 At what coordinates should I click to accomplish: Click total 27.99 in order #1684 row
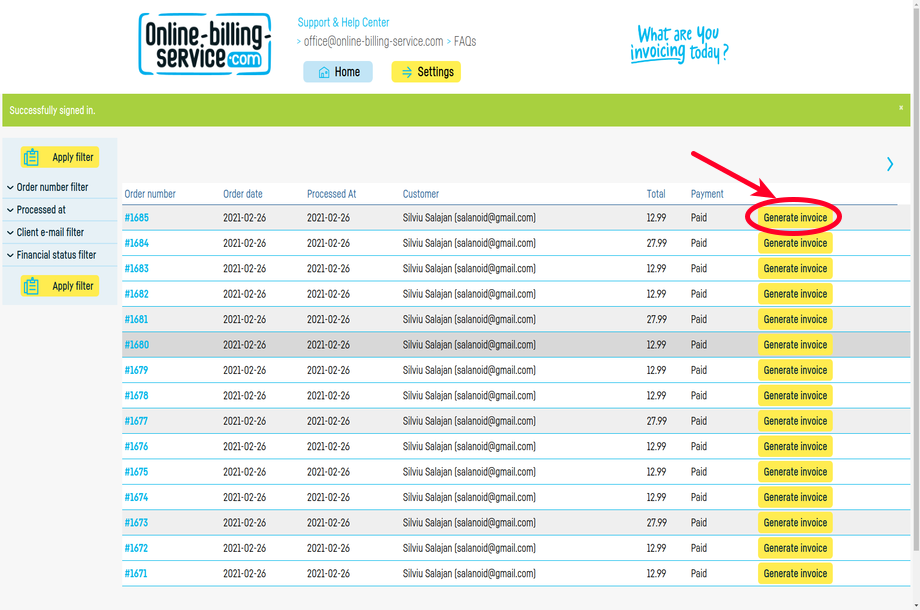(x=656, y=243)
